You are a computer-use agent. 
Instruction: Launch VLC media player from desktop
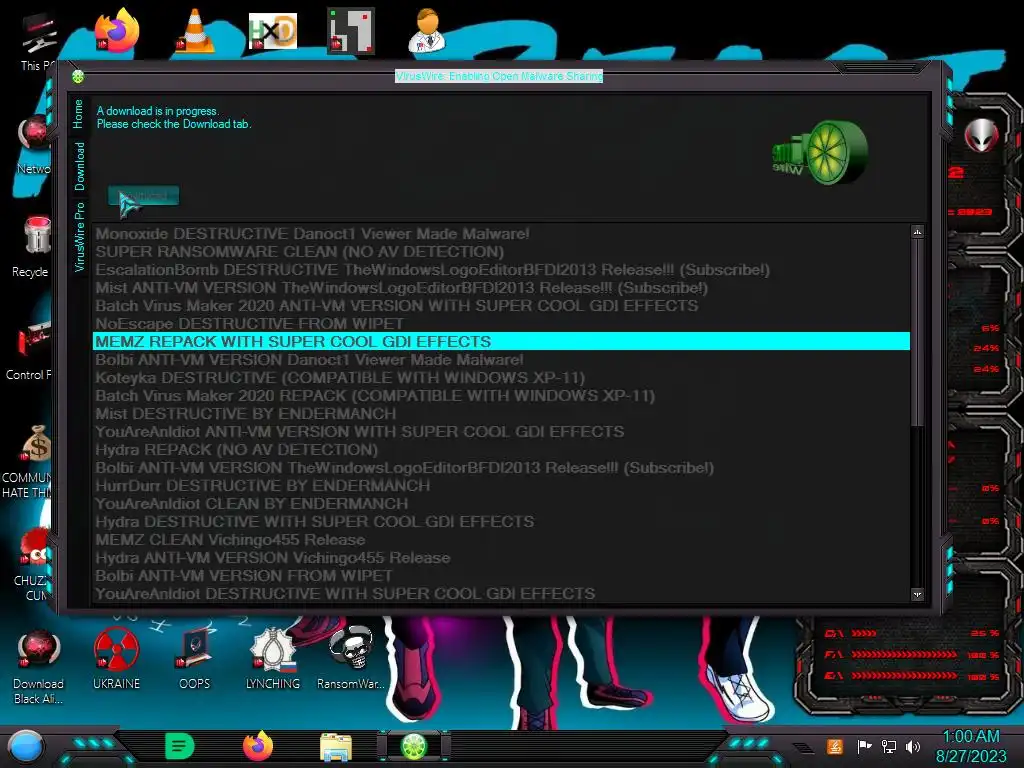click(195, 31)
